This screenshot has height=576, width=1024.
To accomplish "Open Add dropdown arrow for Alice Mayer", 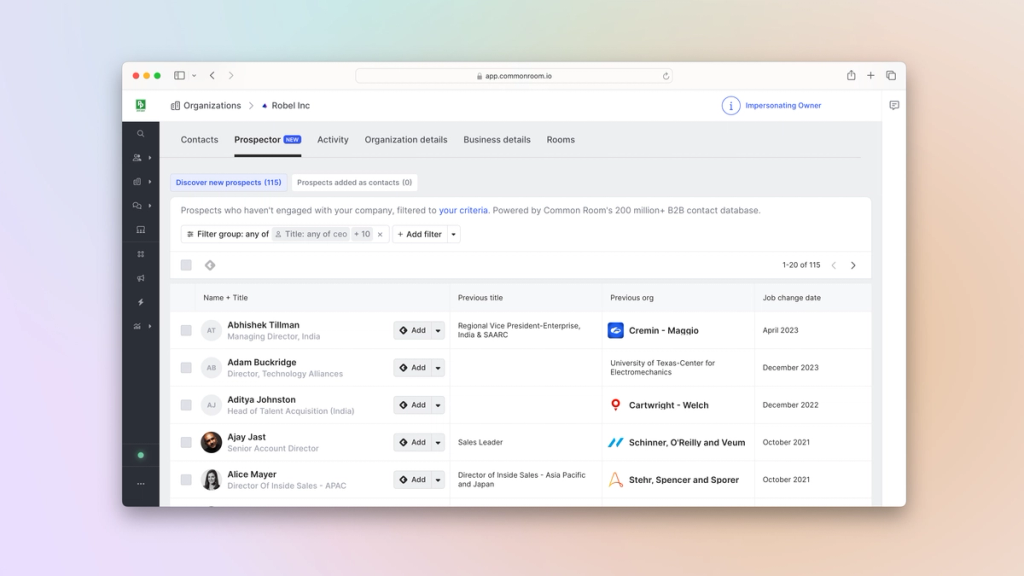I will pos(438,479).
